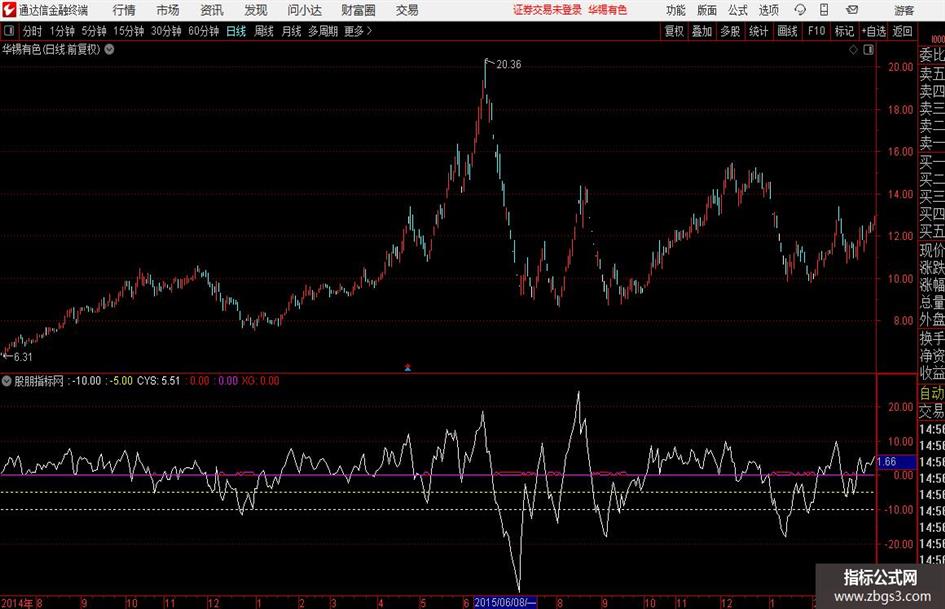The image size is (945, 609).
Task: Open the 问小达 menu
Action: pyautogui.click(x=304, y=10)
